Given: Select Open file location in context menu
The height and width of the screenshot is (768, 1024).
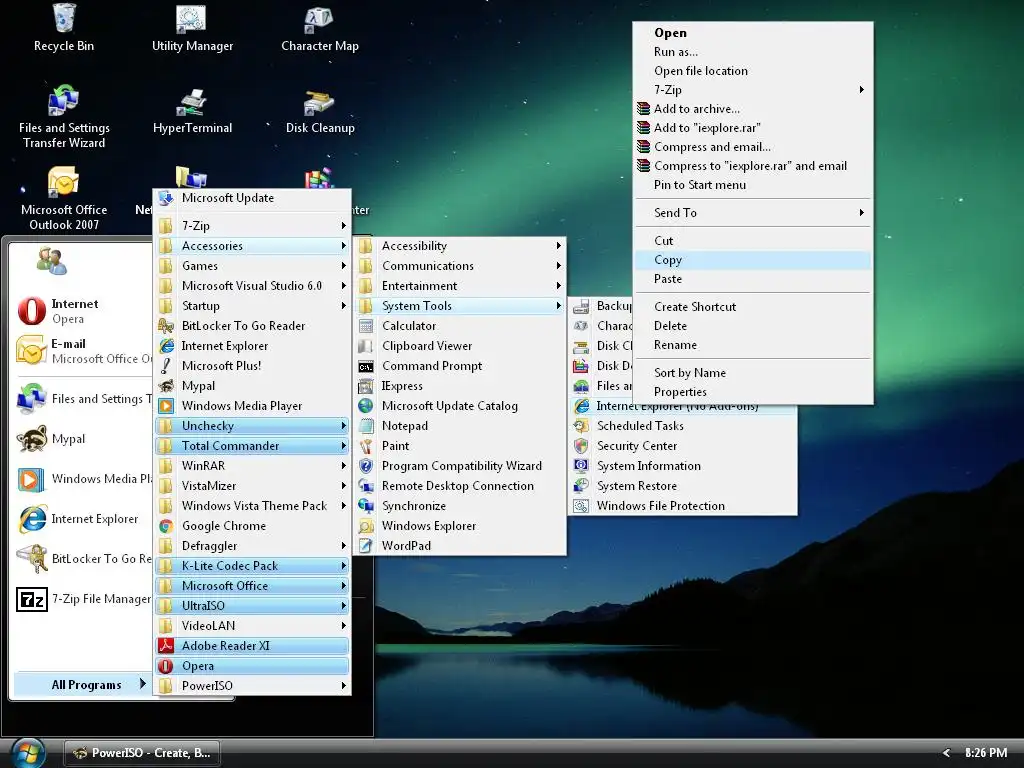Looking at the screenshot, I should (x=752, y=71).
